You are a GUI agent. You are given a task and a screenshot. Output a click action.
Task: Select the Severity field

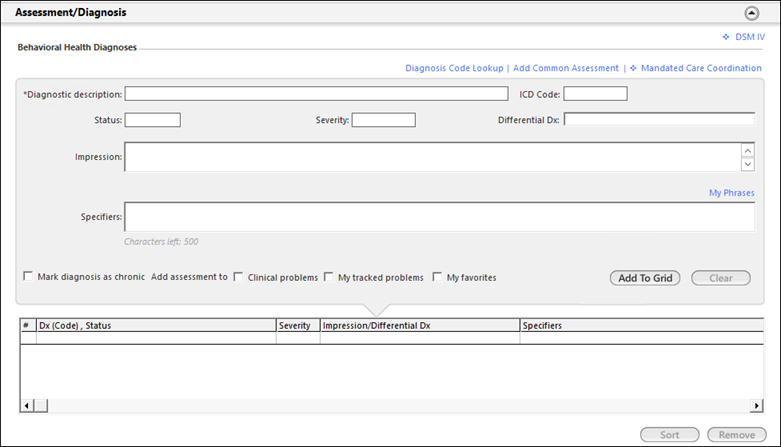(x=384, y=120)
